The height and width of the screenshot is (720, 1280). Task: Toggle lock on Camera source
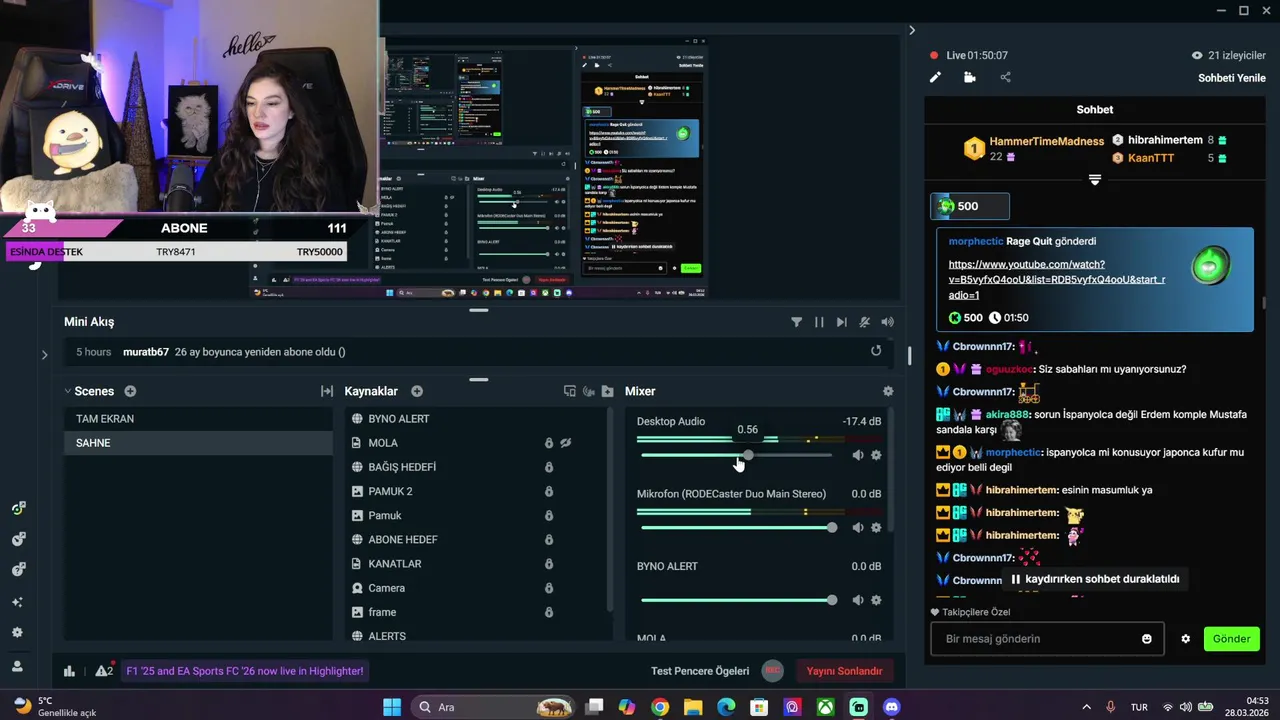548,588
